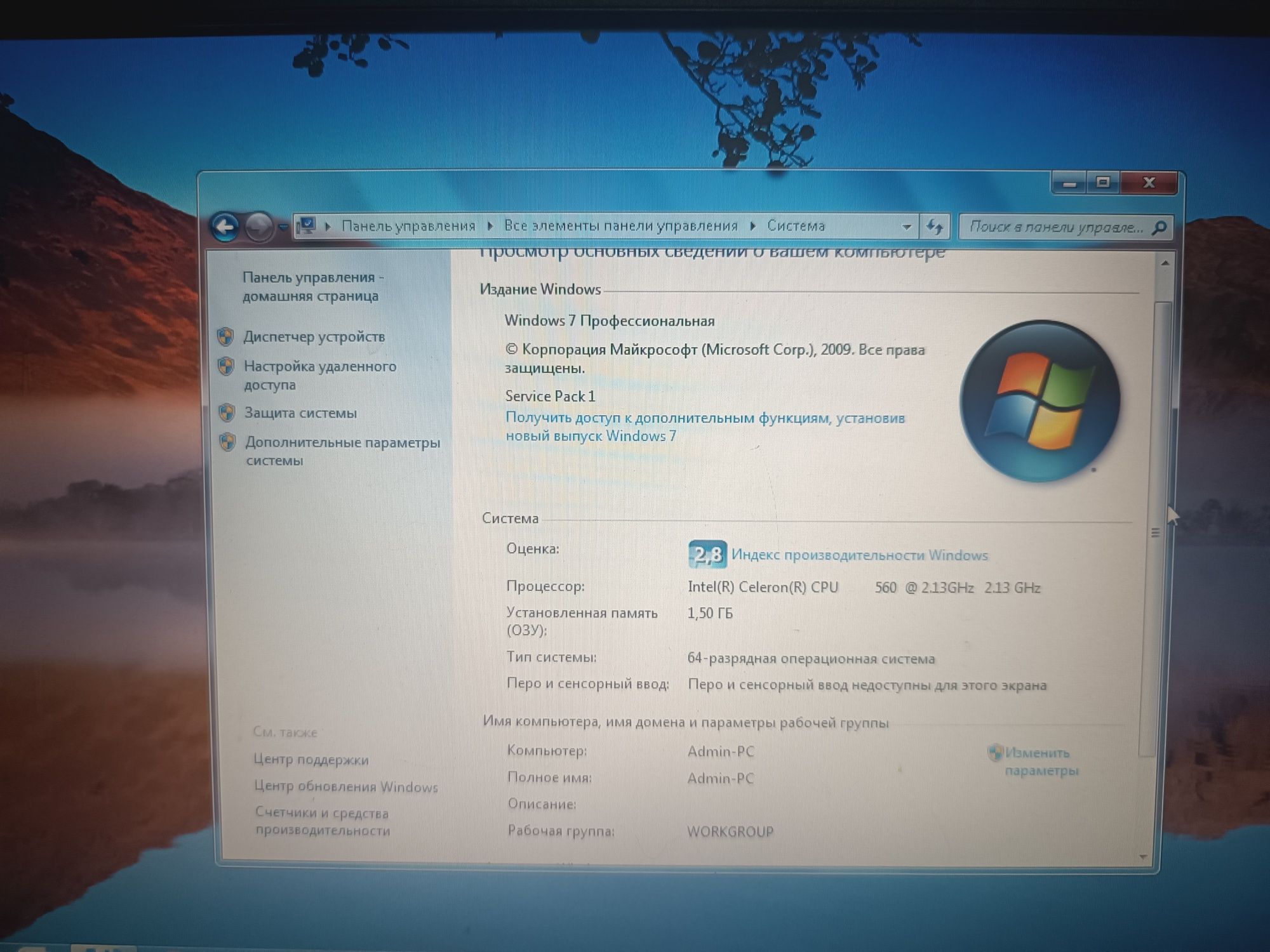Screen dimensions: 1270x952
Task: Open 'Панель управления - домашняя страница' link
Action: 312,286
